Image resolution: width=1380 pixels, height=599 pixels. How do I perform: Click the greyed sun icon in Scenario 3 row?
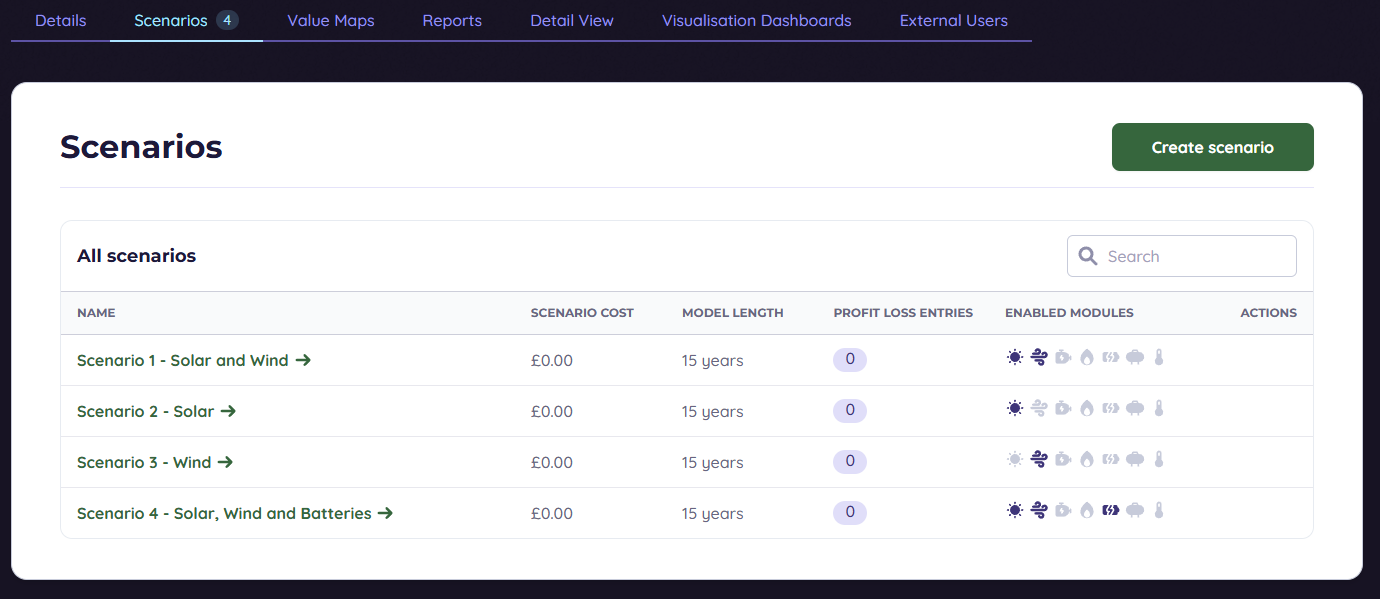click(1015, 460)
